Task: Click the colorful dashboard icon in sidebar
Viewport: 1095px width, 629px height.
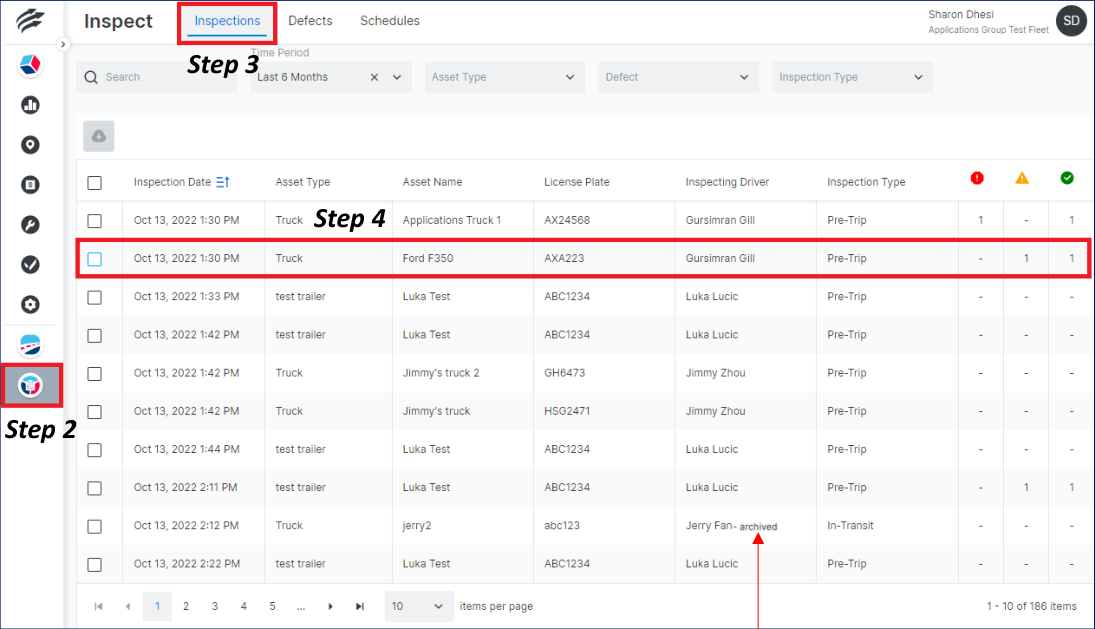Action: click(30, 64)
